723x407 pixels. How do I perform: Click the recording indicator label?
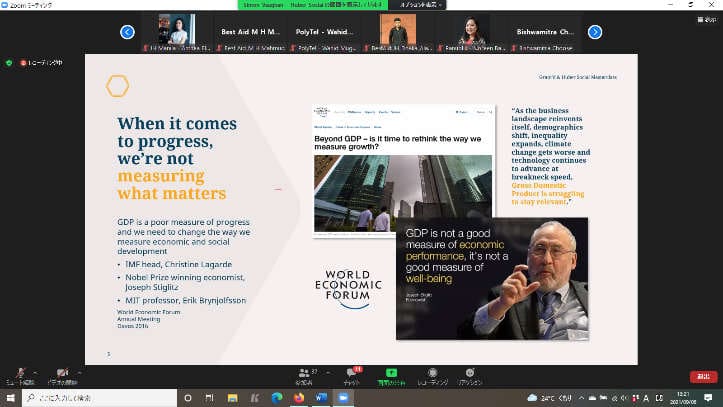click(x=41, y=63)
